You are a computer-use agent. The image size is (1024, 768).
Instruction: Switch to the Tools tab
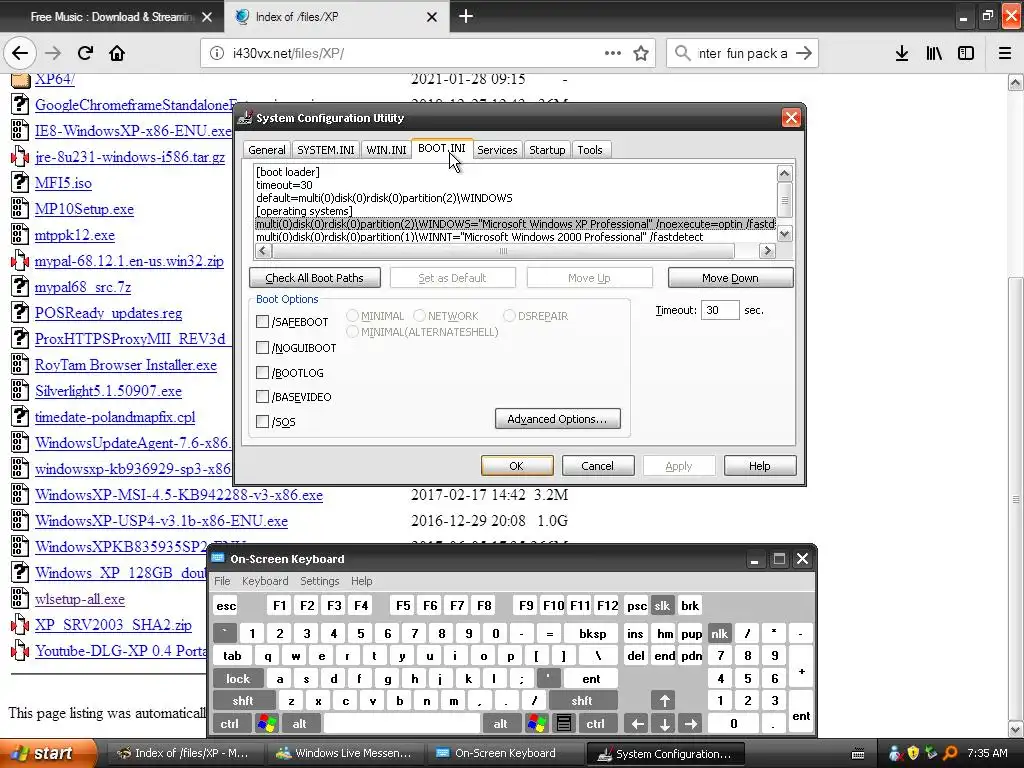point(590,150)
